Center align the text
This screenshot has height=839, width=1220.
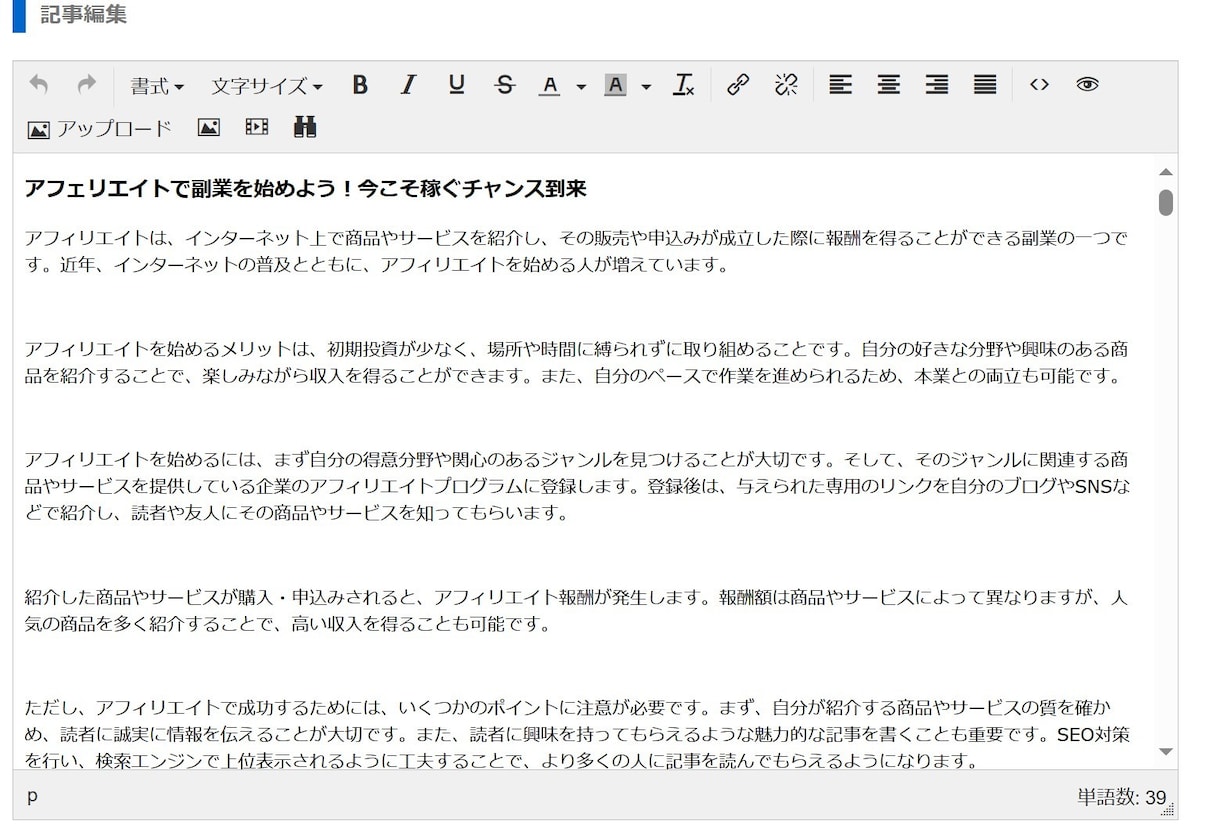(x=889, y=85)
